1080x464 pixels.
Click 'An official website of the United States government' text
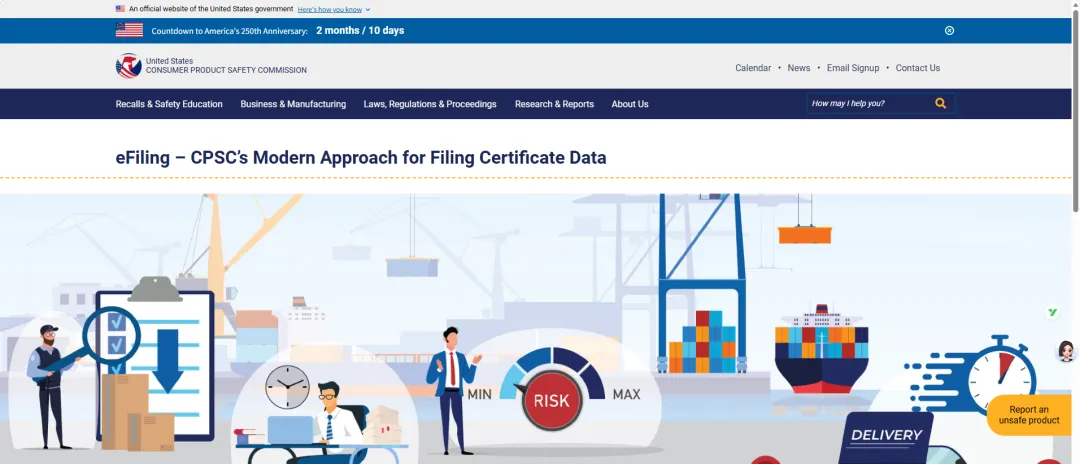[211, 10]
